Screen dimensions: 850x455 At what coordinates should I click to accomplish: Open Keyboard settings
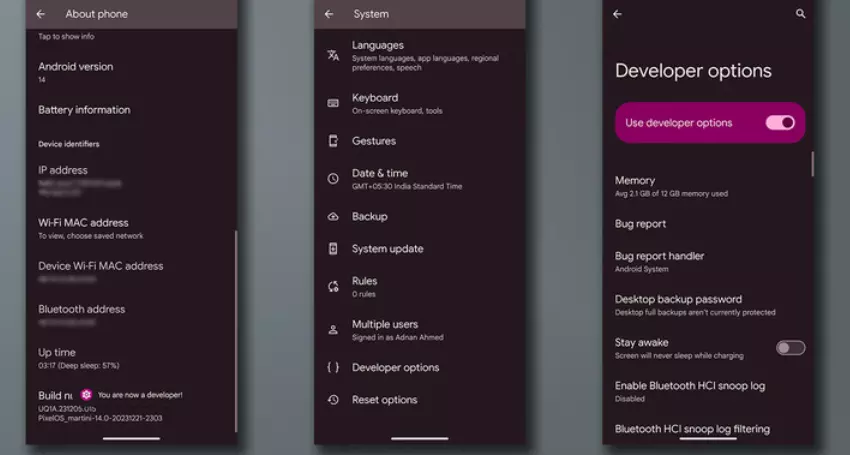420,103
